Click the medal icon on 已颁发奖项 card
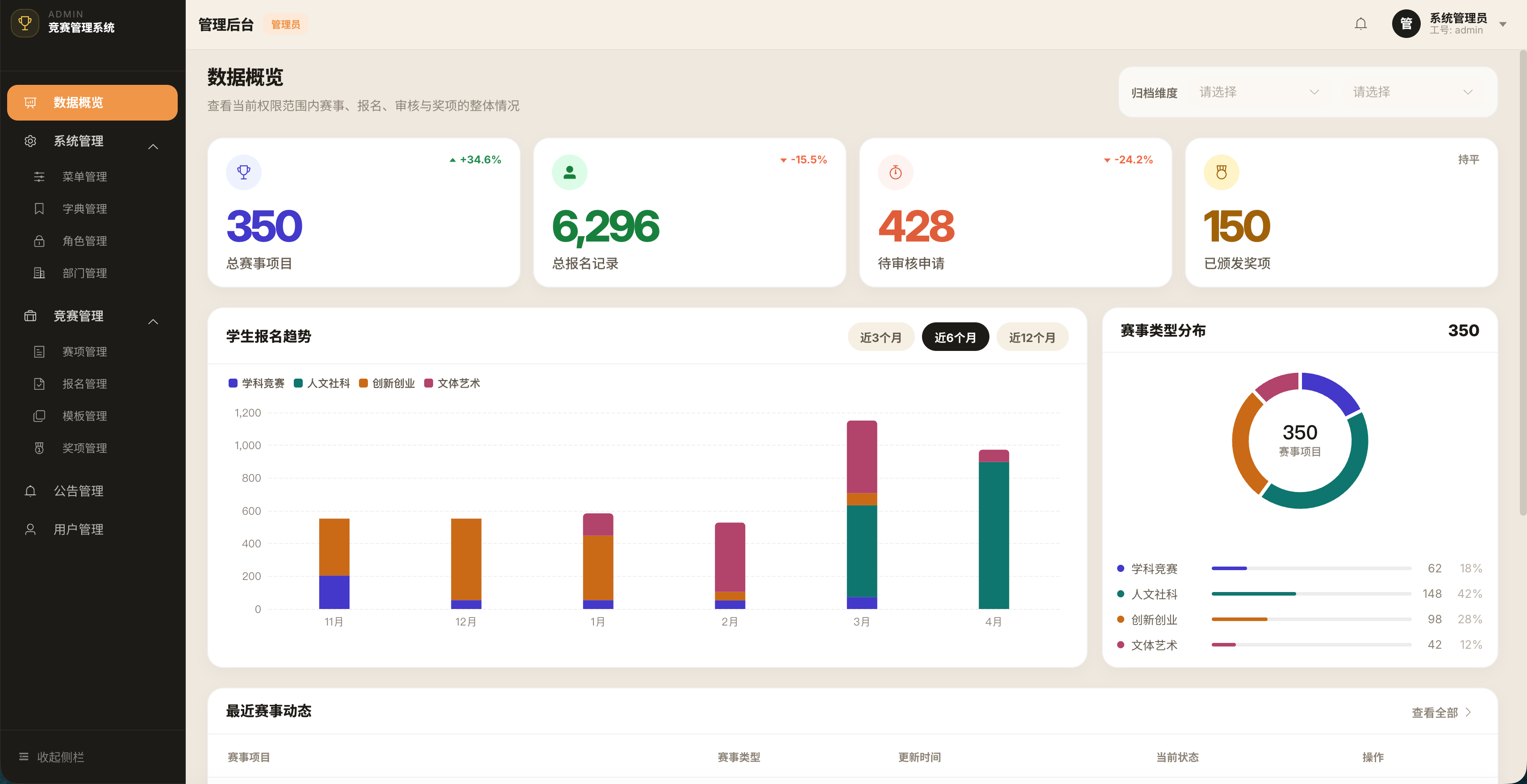This screenshot has width=1527, height=784. (1222, 172)
